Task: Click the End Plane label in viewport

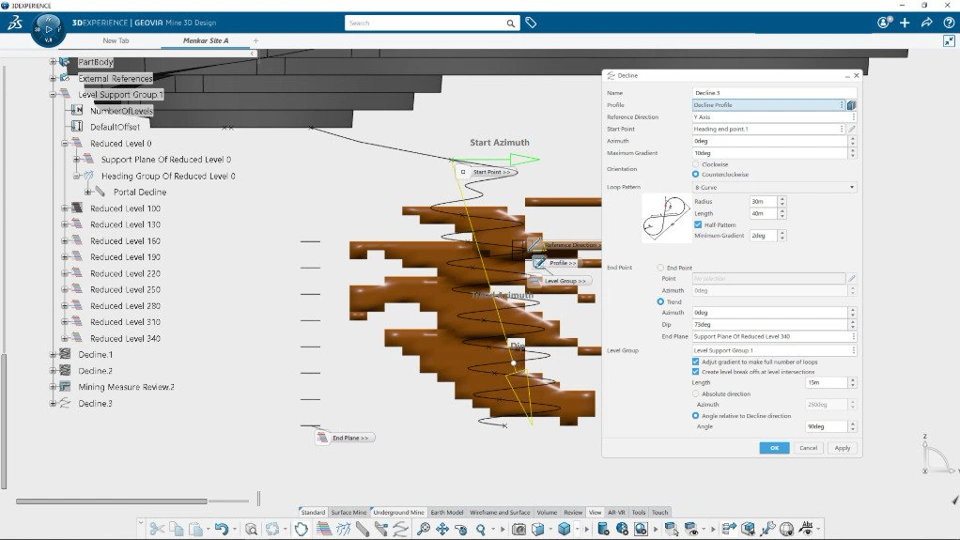Action: tap(350, 438)
